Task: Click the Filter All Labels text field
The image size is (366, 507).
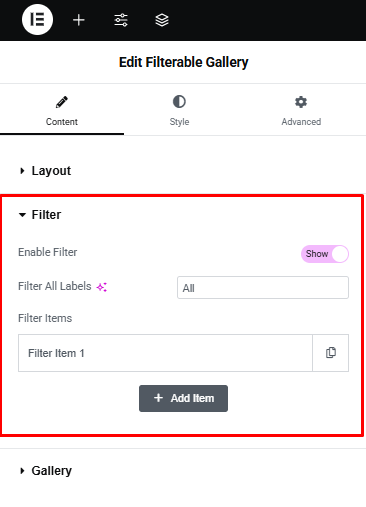Action: coord(263,288)
